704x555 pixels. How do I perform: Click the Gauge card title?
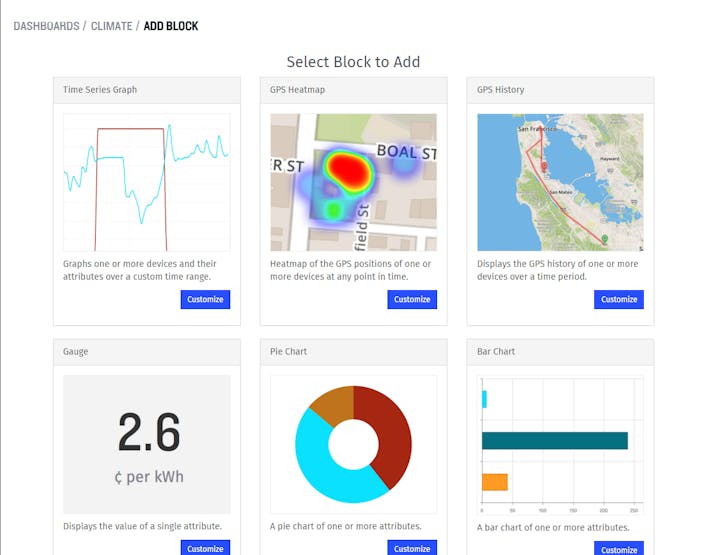point(75,352)
